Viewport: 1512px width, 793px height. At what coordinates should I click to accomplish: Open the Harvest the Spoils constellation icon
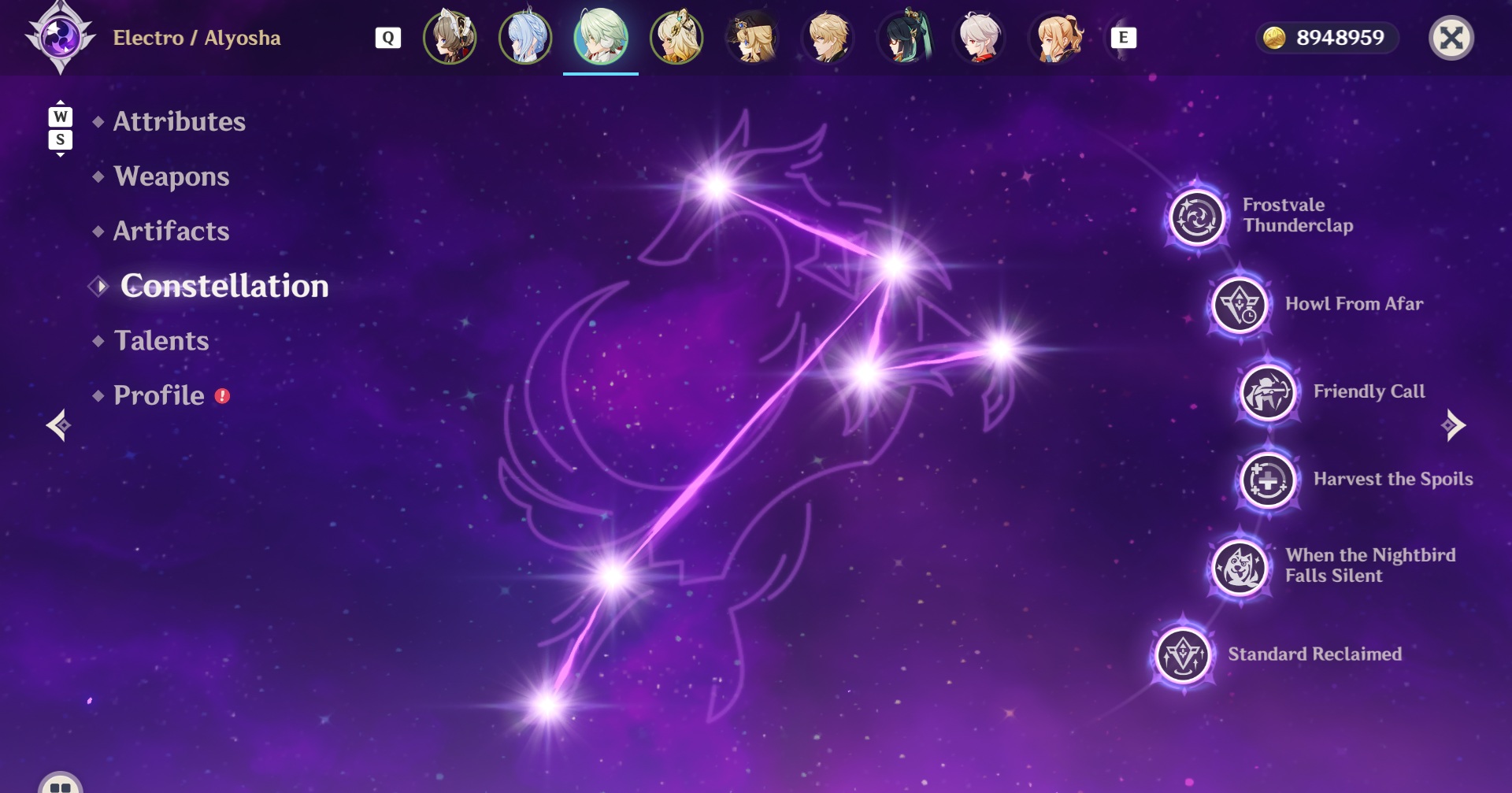[x=1268, y=480]
